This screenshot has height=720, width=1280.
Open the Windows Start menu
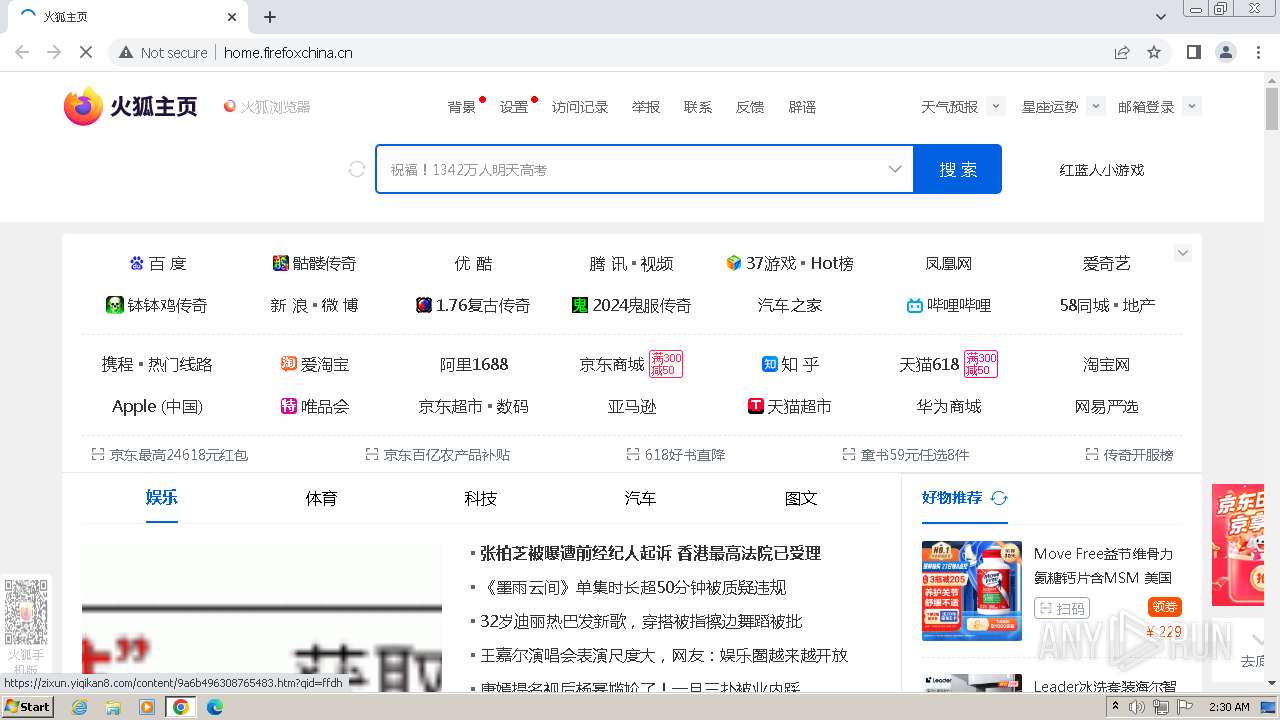pos(27,706)
